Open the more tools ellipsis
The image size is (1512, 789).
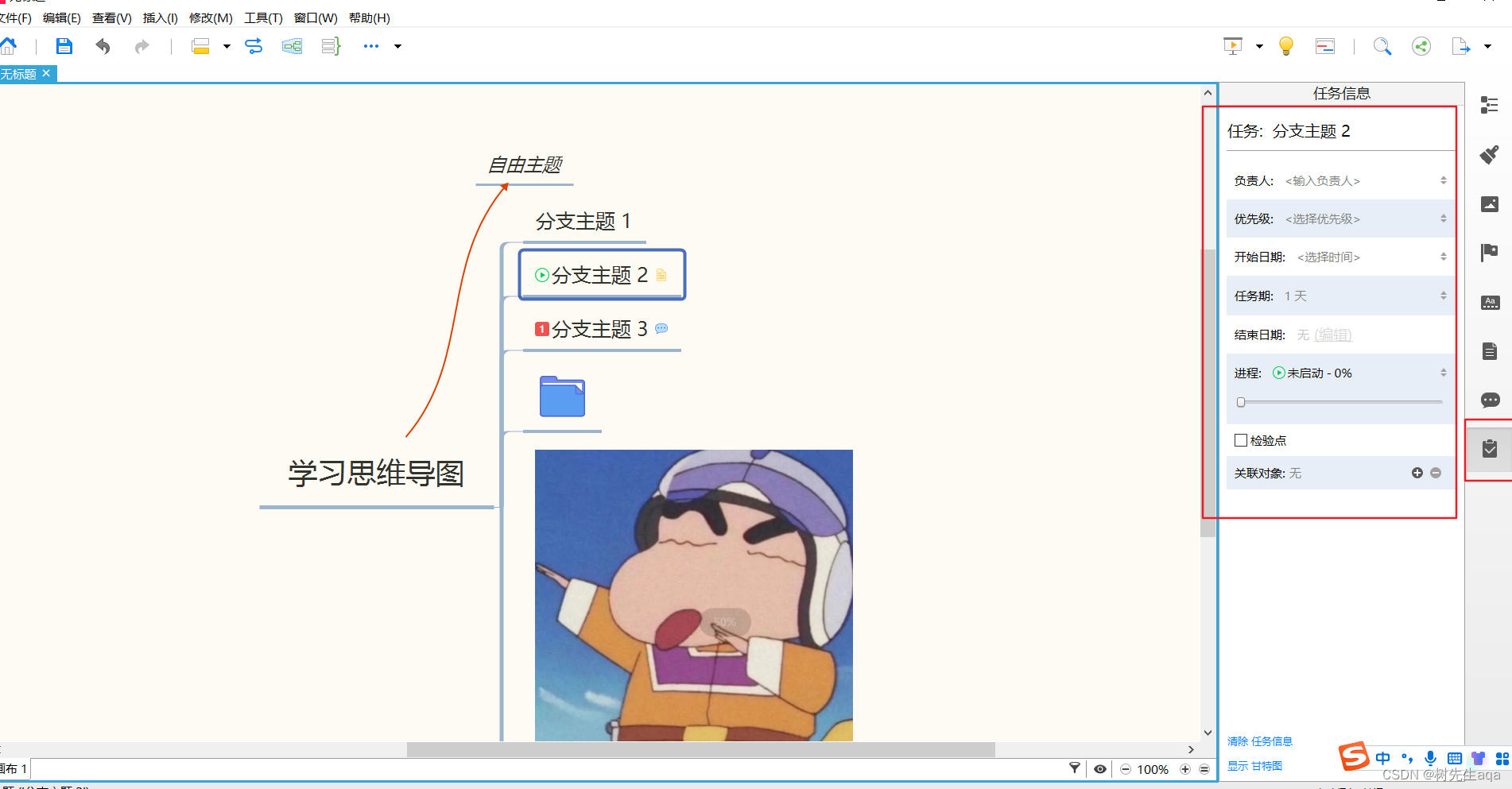(x=371, y=46)
